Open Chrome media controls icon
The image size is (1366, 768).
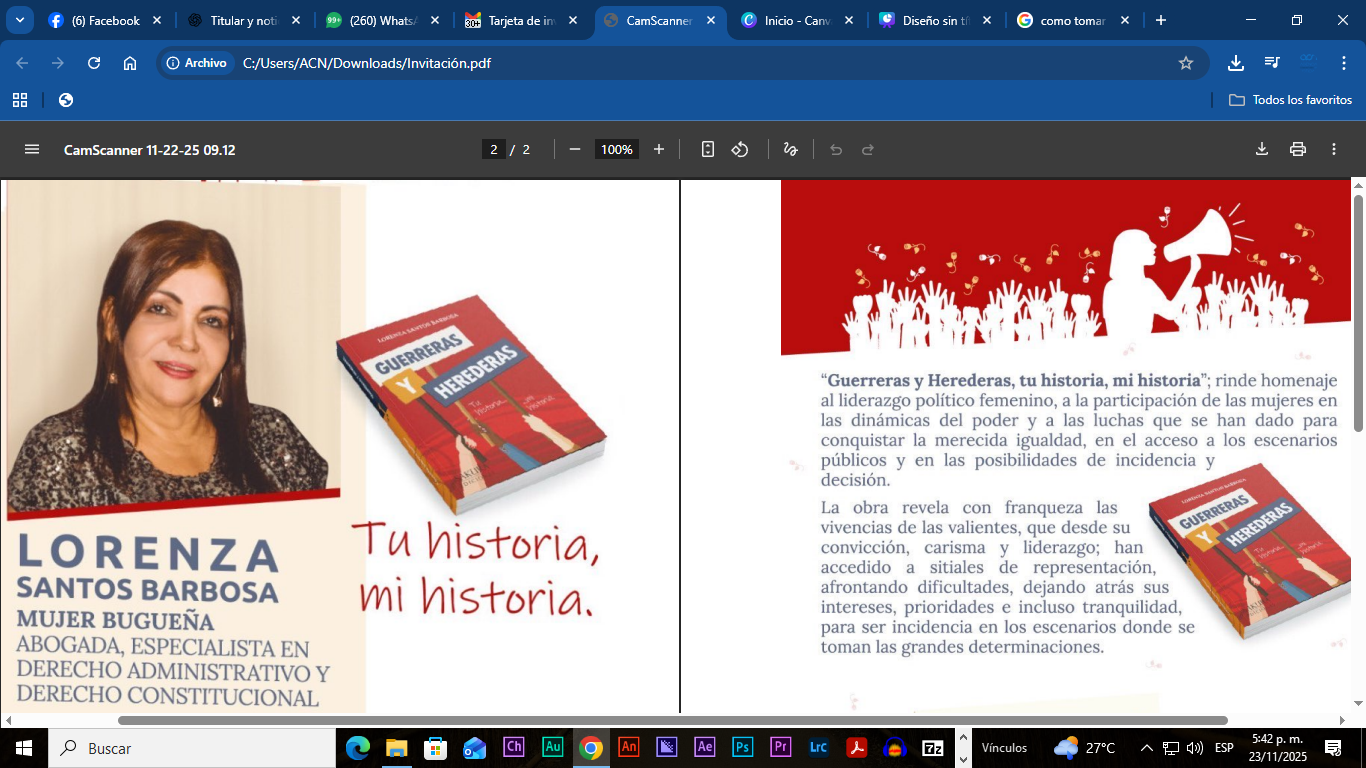coord(1272,63)
